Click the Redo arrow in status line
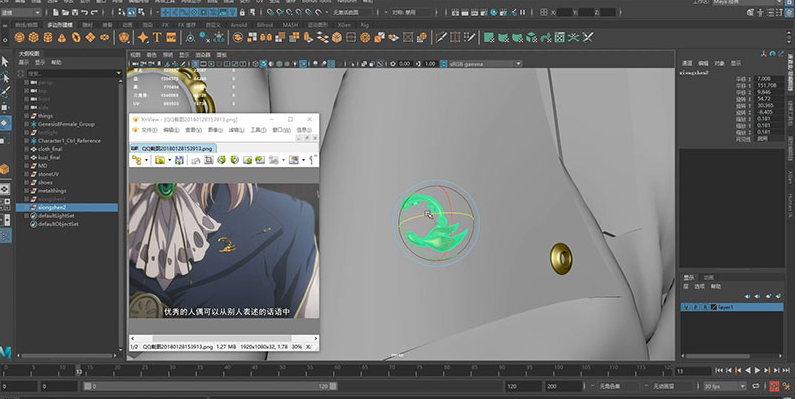 [94, 12]
